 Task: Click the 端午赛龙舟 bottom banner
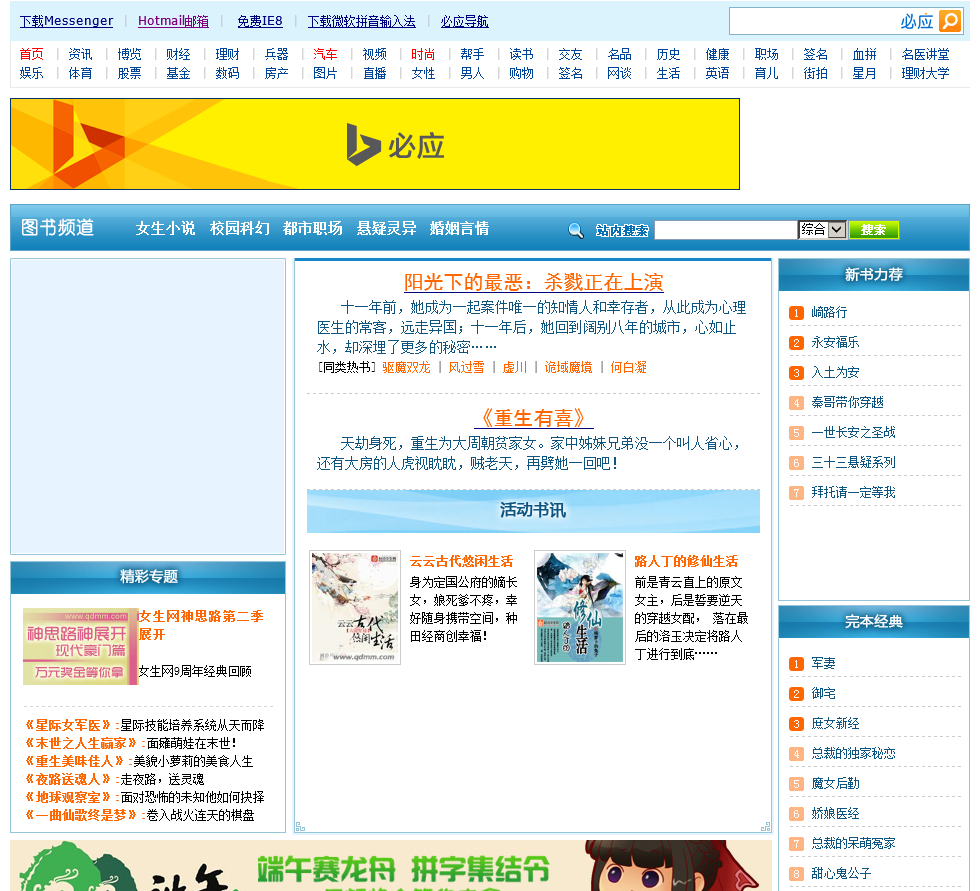pyautogui.click(x=391, y=865)
